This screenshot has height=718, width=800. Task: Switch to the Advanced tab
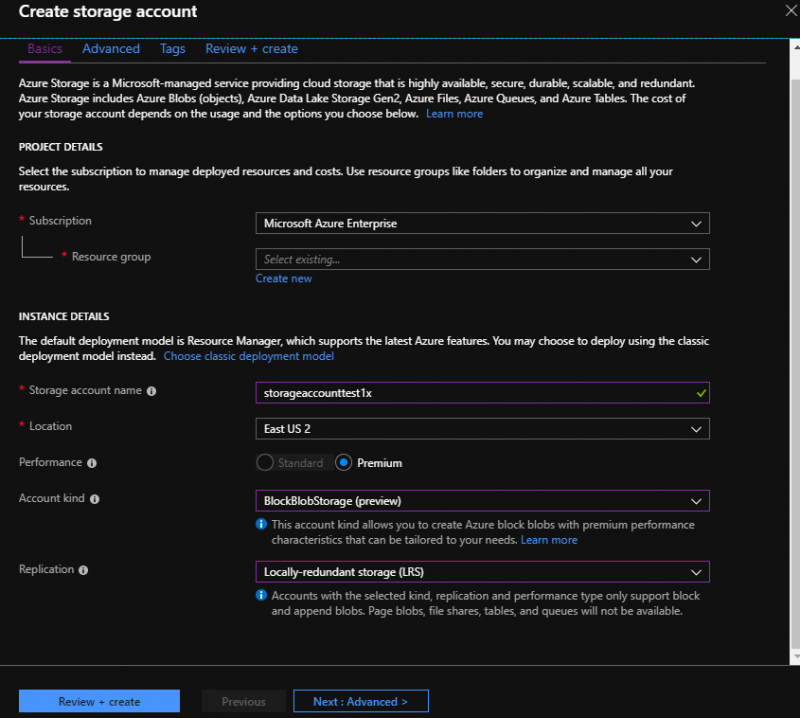(x=110, y=48)
